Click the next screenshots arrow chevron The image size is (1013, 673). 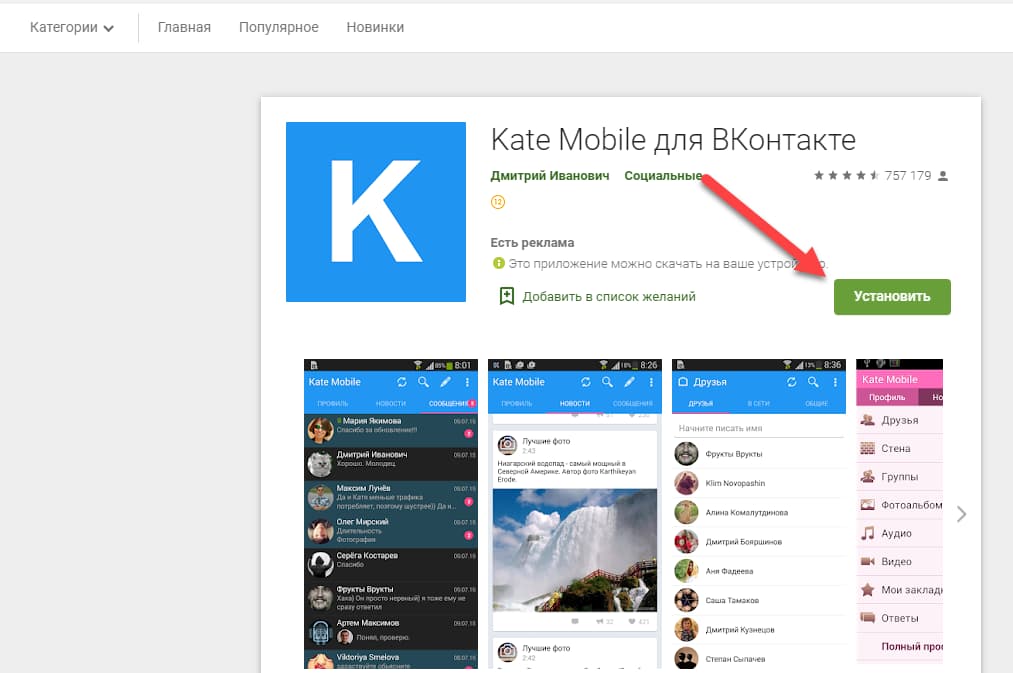(x=961, y=514)
